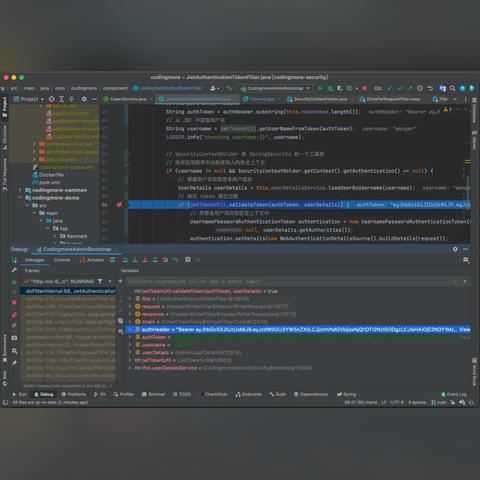Click the green Run button in top toolbar
Screen dimensions: 480x480
(320, 88)
